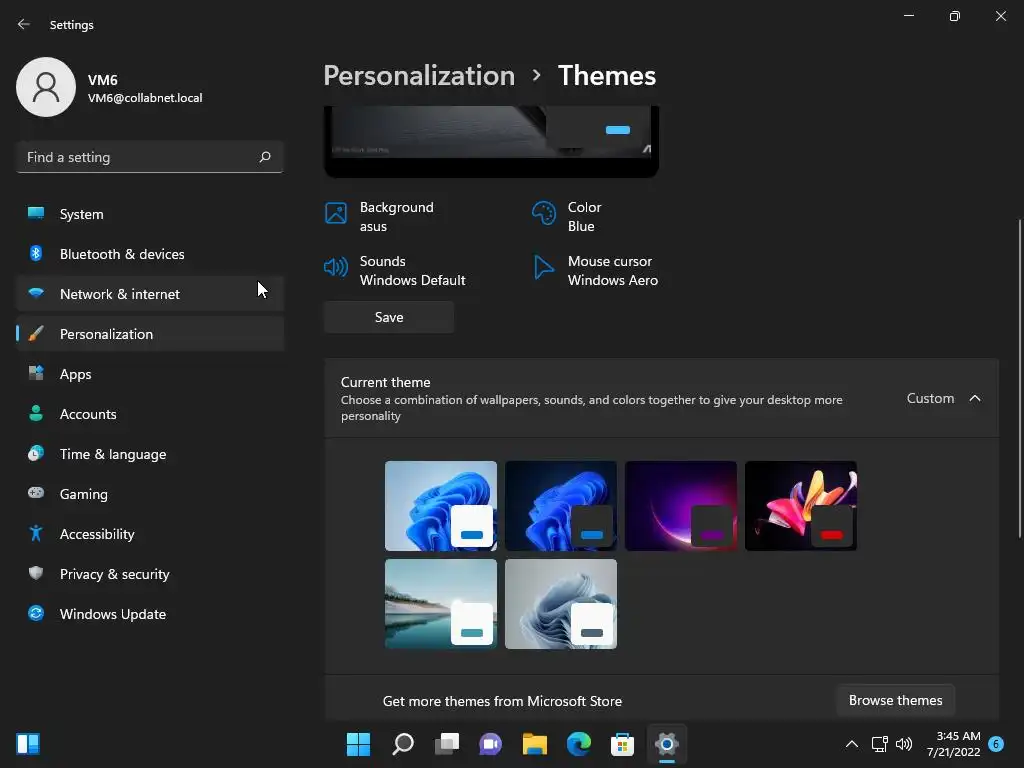Open Task View on taskbar
The image size is (1024, 768).
point(447,744)
